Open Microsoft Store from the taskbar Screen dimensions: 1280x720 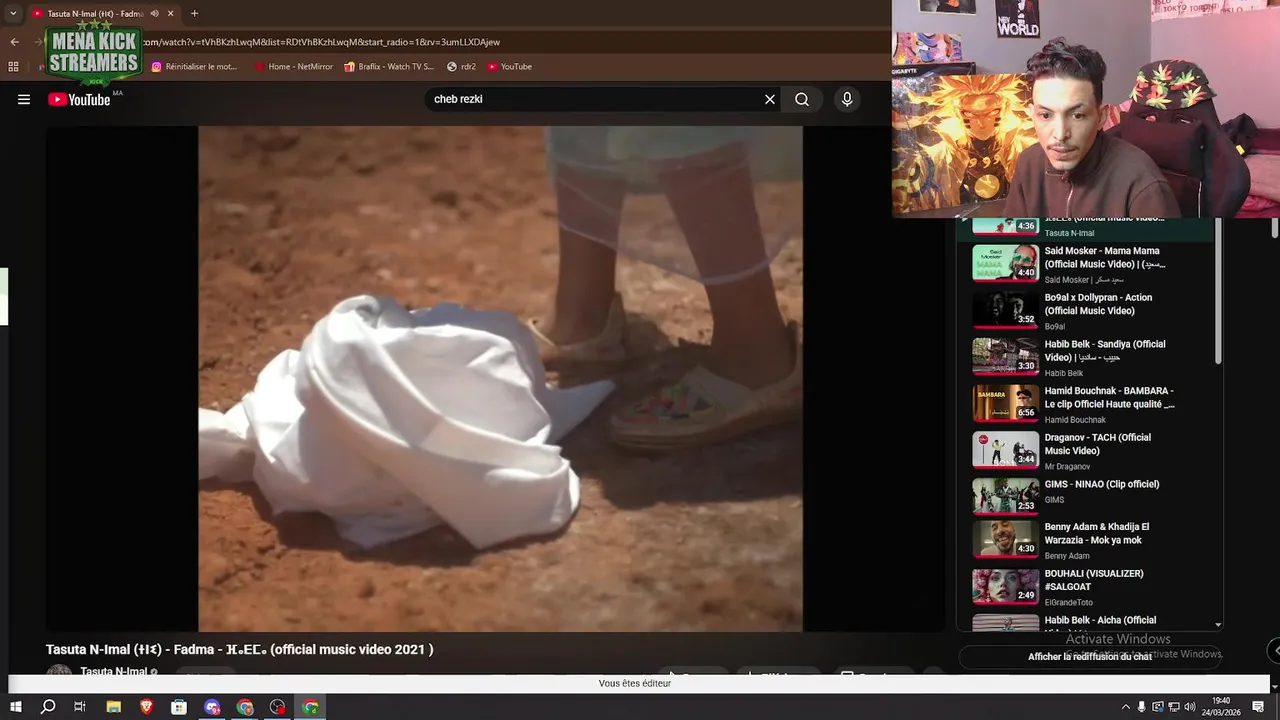pos(179,707)
